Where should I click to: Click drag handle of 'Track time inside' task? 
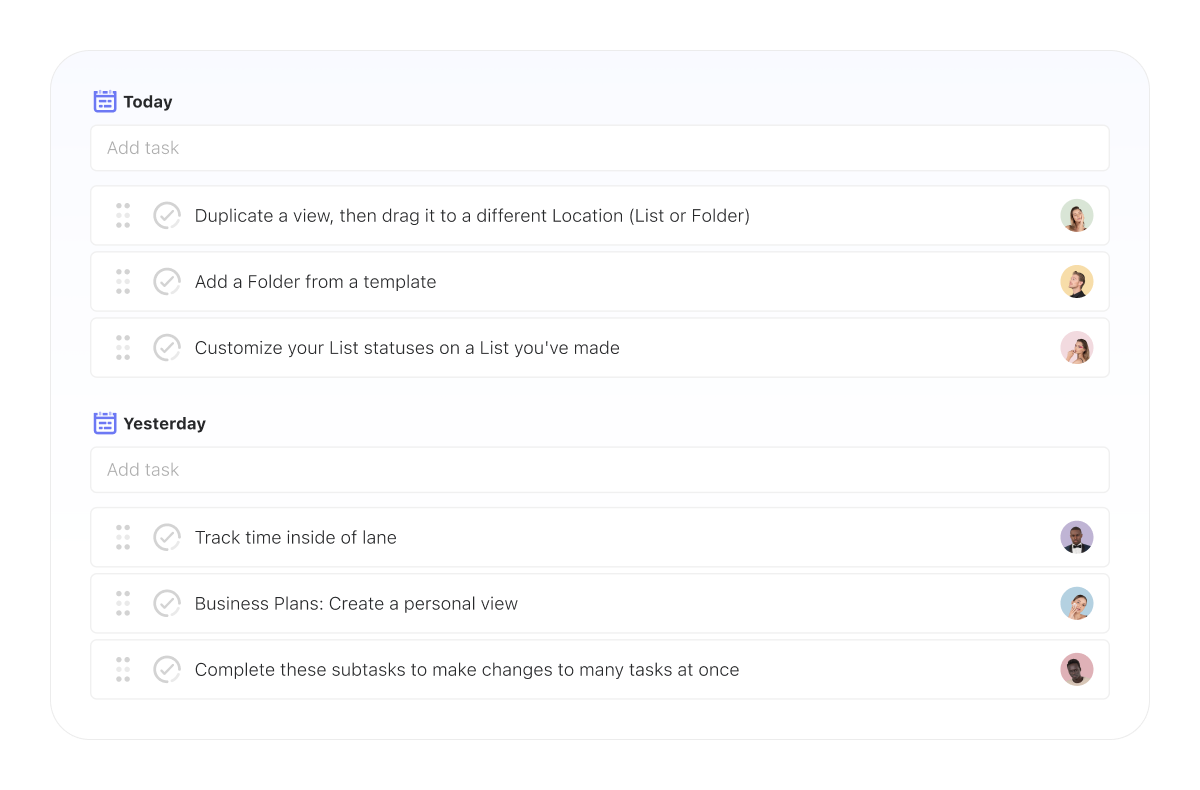pos(123,537)
